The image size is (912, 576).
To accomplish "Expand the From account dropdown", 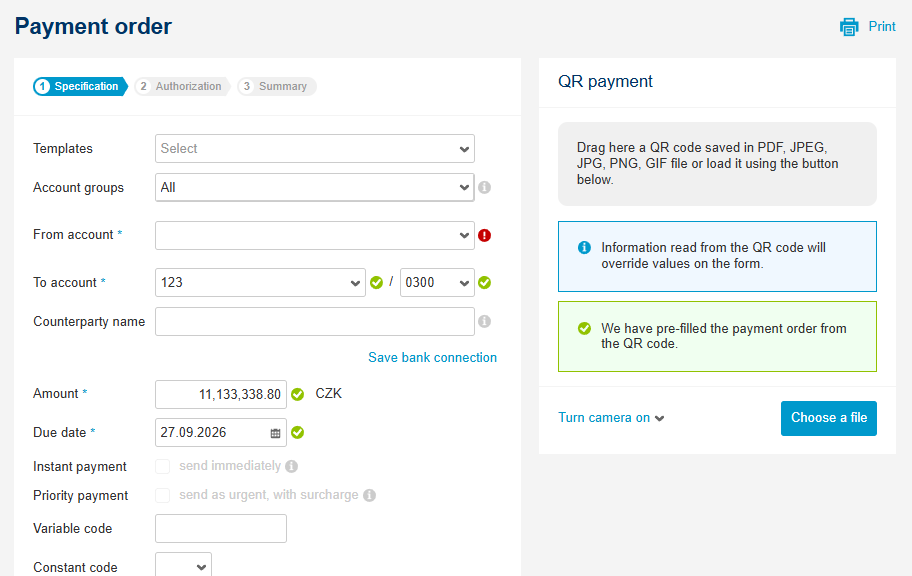I will [315, 235].
